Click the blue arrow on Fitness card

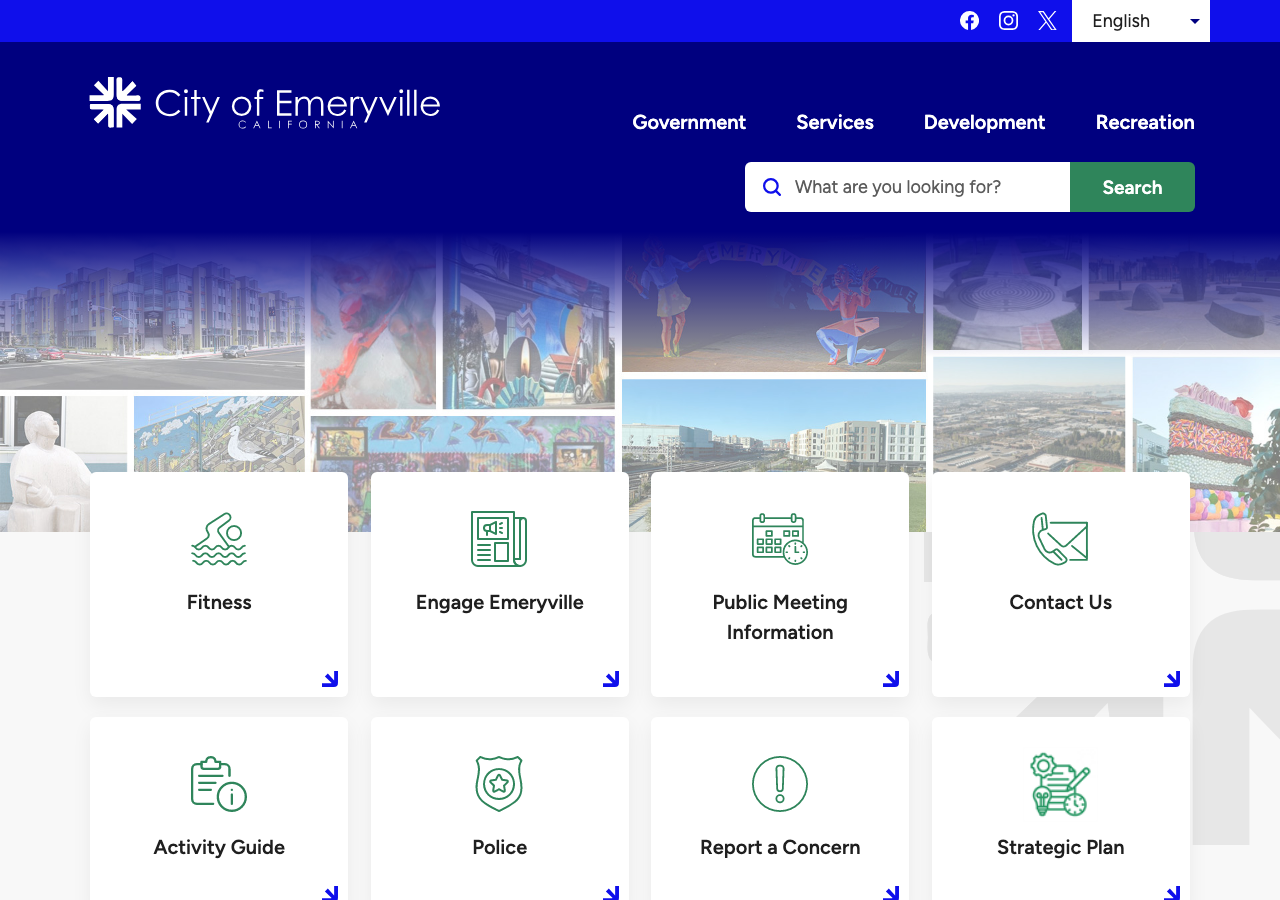click(330, 679)
